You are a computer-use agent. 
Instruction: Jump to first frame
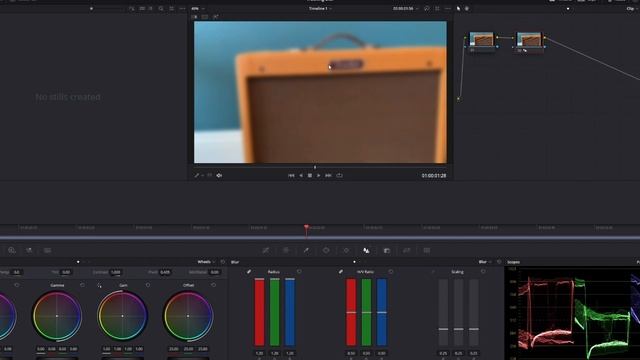(291, 176)
